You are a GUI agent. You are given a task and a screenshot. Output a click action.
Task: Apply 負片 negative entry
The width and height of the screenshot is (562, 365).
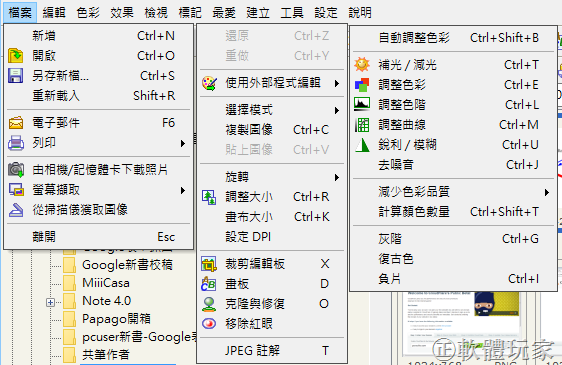(453, 279)
